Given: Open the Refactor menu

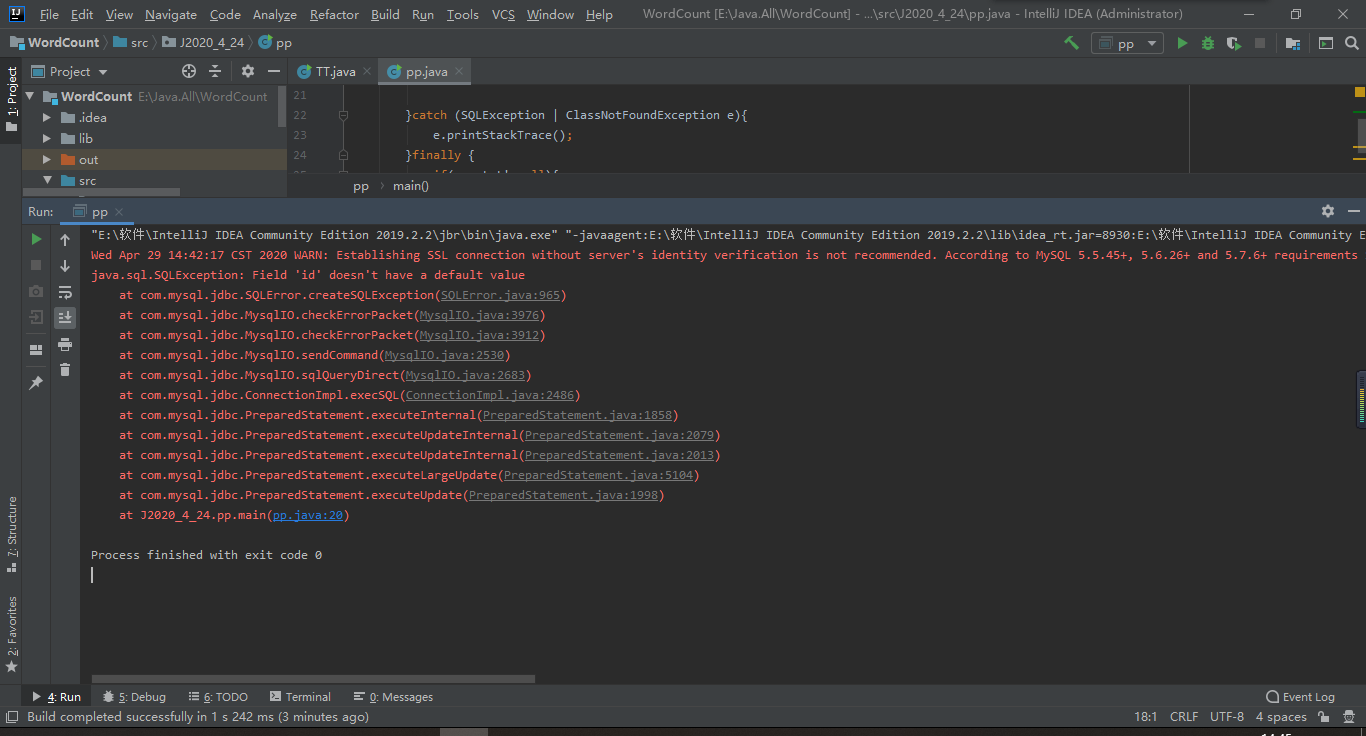Looking at the screenshot, I should [x=334, y=14].
